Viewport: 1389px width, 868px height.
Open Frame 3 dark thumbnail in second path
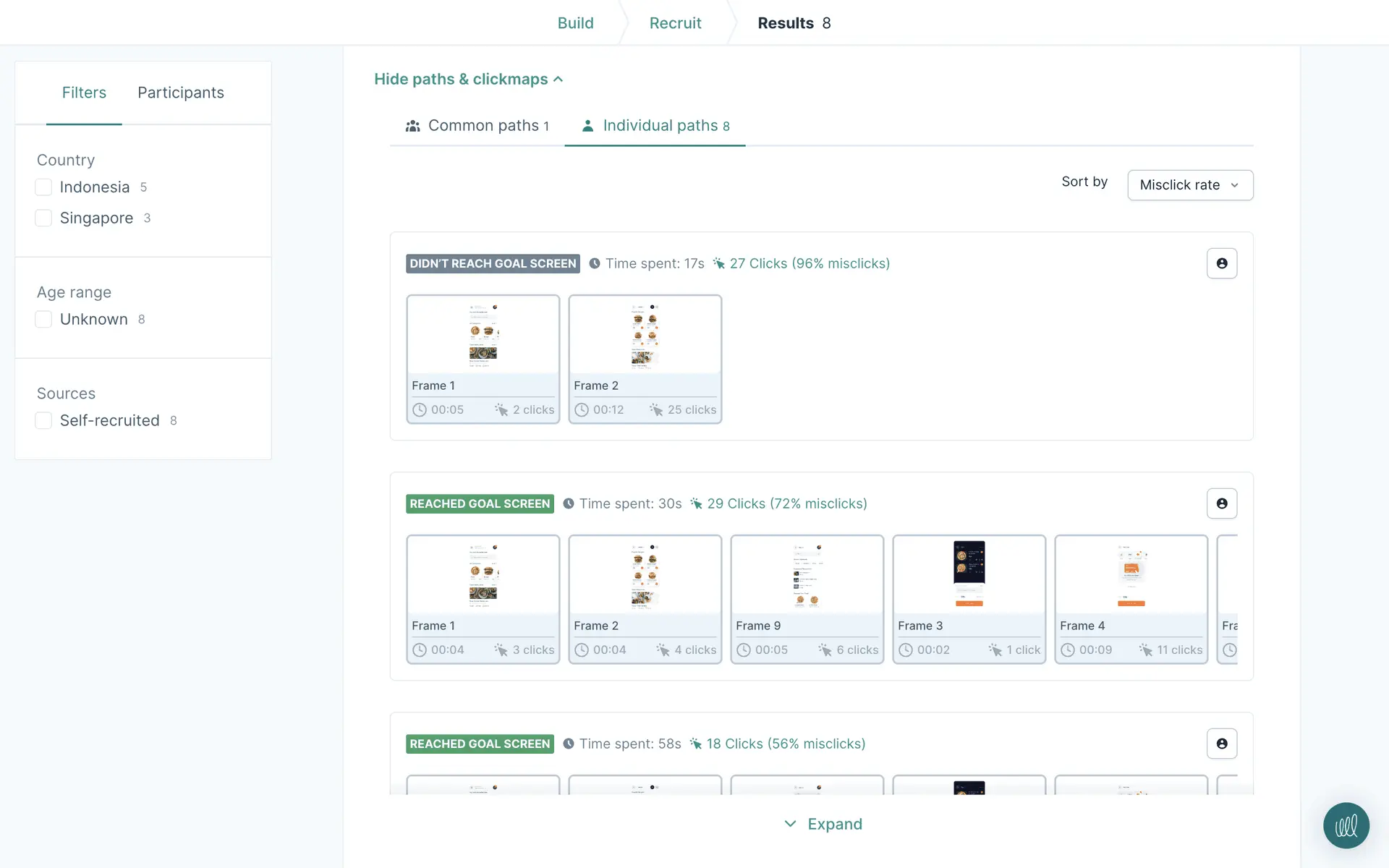pyautogui.click(x=969, y=574)
